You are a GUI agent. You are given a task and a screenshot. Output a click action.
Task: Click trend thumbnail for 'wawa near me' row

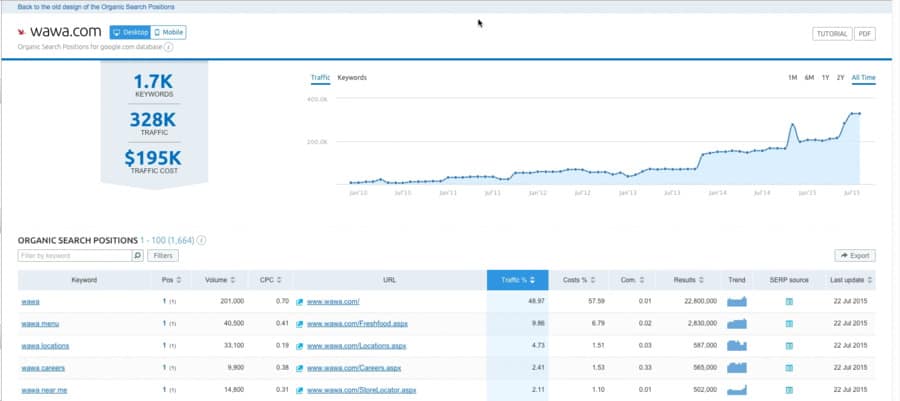coord(737,391)
